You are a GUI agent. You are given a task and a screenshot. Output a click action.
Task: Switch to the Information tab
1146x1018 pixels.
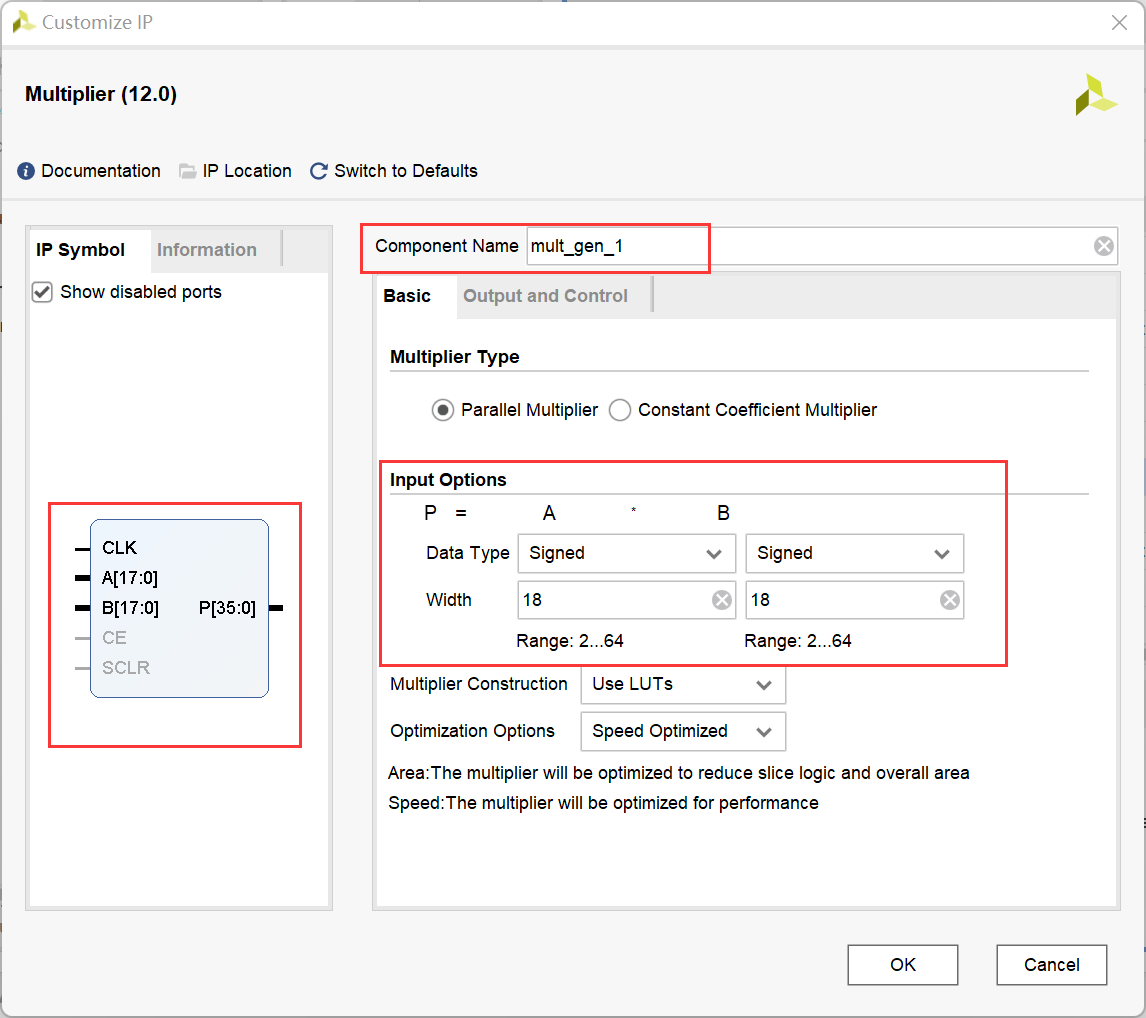[x=207, y=250]
